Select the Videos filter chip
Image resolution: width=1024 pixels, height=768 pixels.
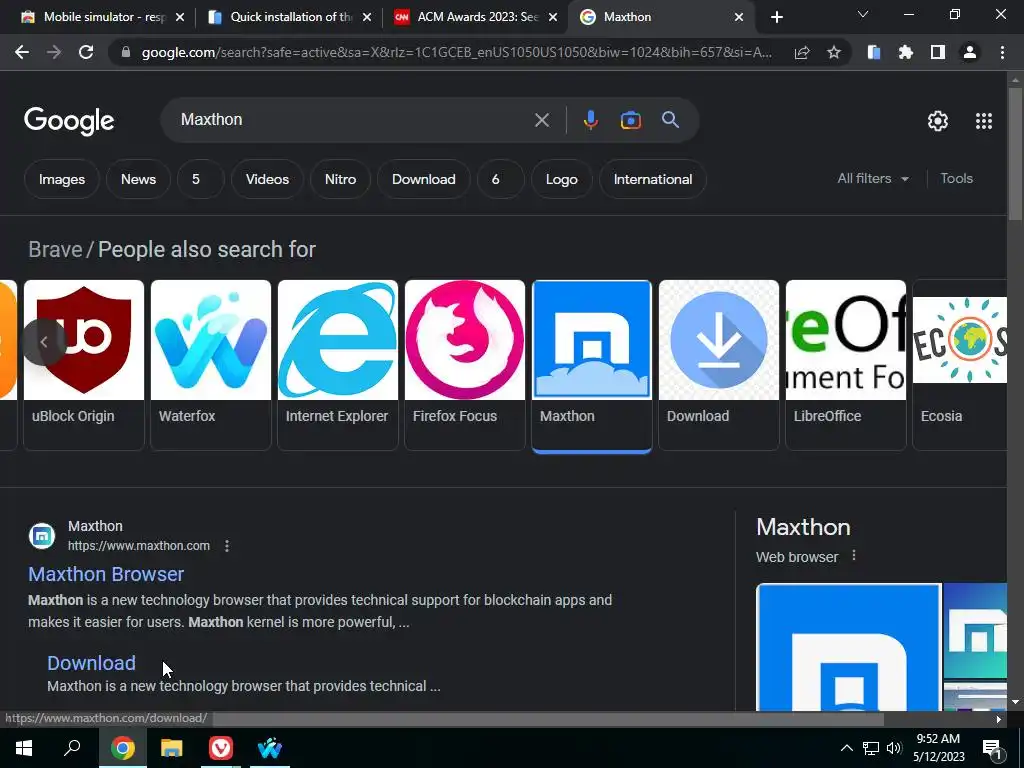point(267,179)
